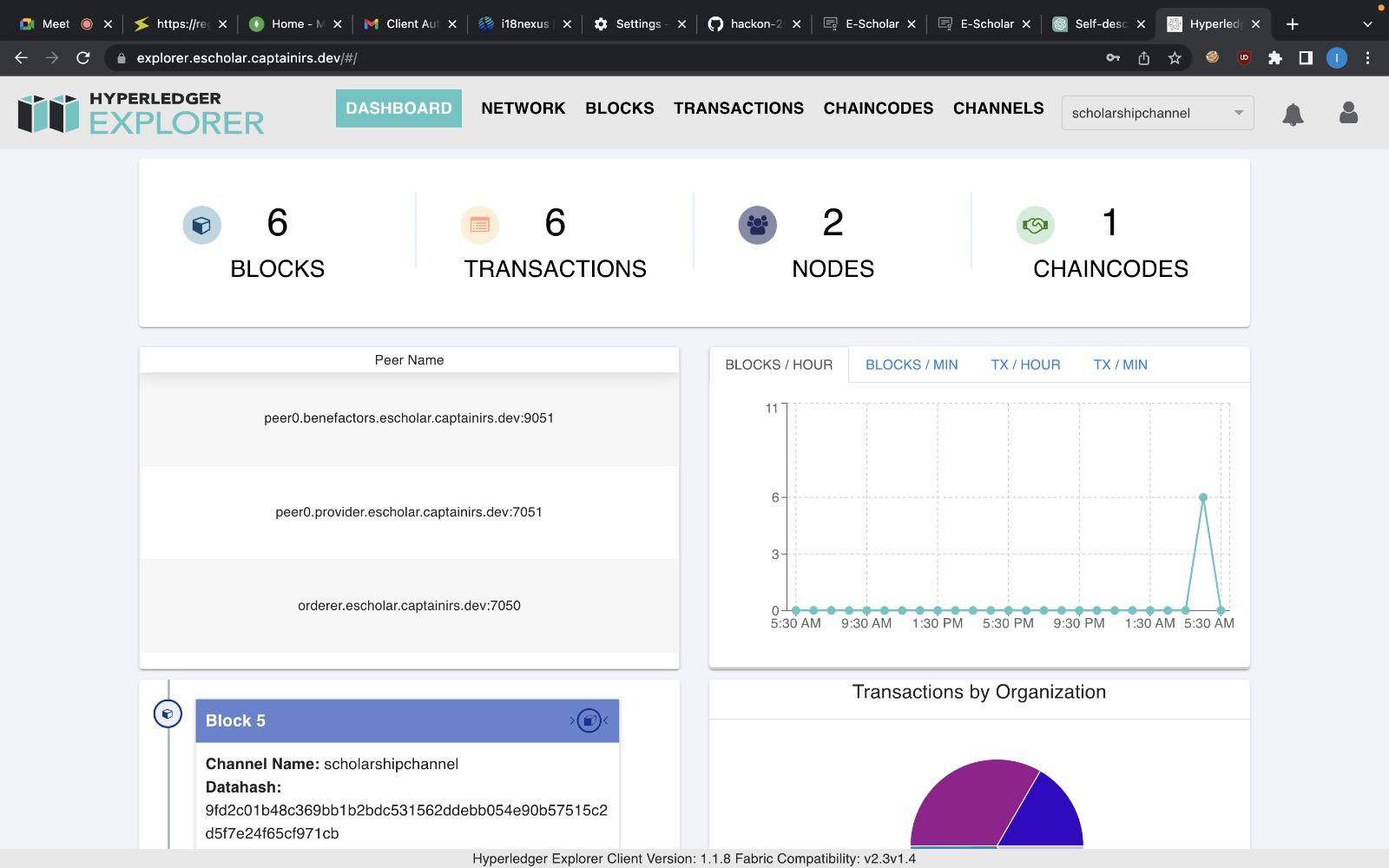
Task: Open the Channels page
Action: 998,108
